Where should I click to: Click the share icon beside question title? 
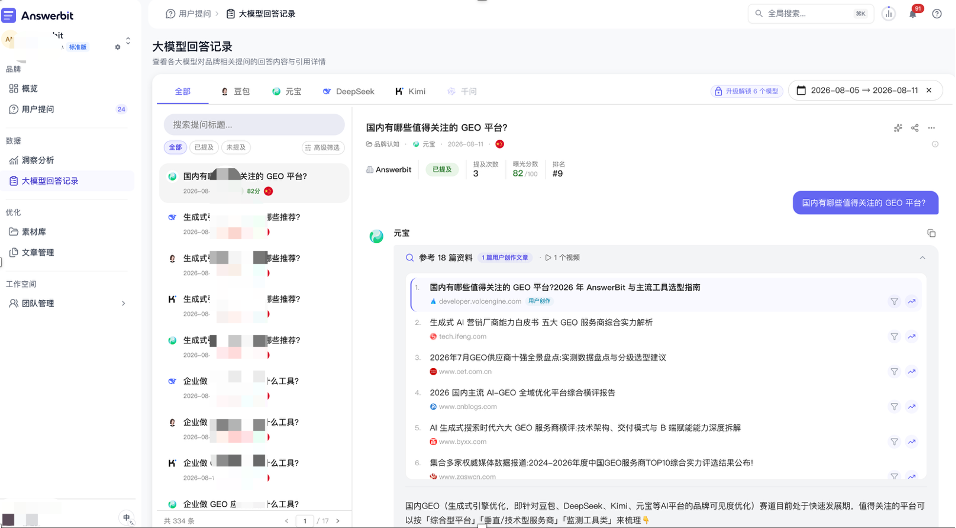click(915, 128)
